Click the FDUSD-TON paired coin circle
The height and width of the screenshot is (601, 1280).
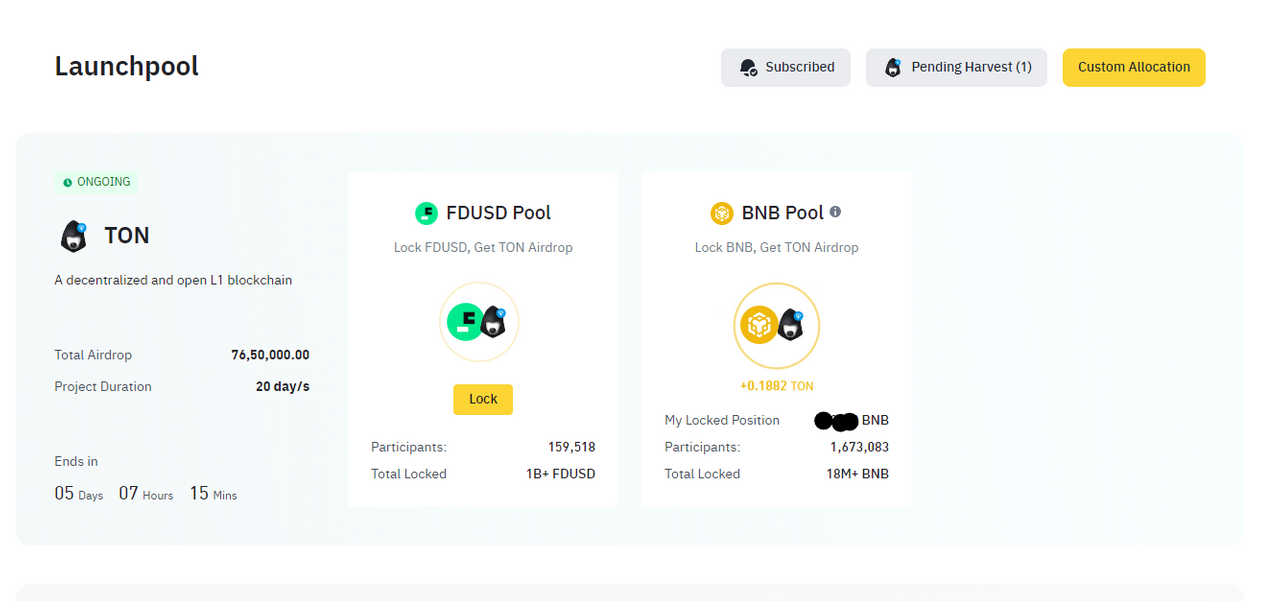pyautogui.click(x=479, y=322)
